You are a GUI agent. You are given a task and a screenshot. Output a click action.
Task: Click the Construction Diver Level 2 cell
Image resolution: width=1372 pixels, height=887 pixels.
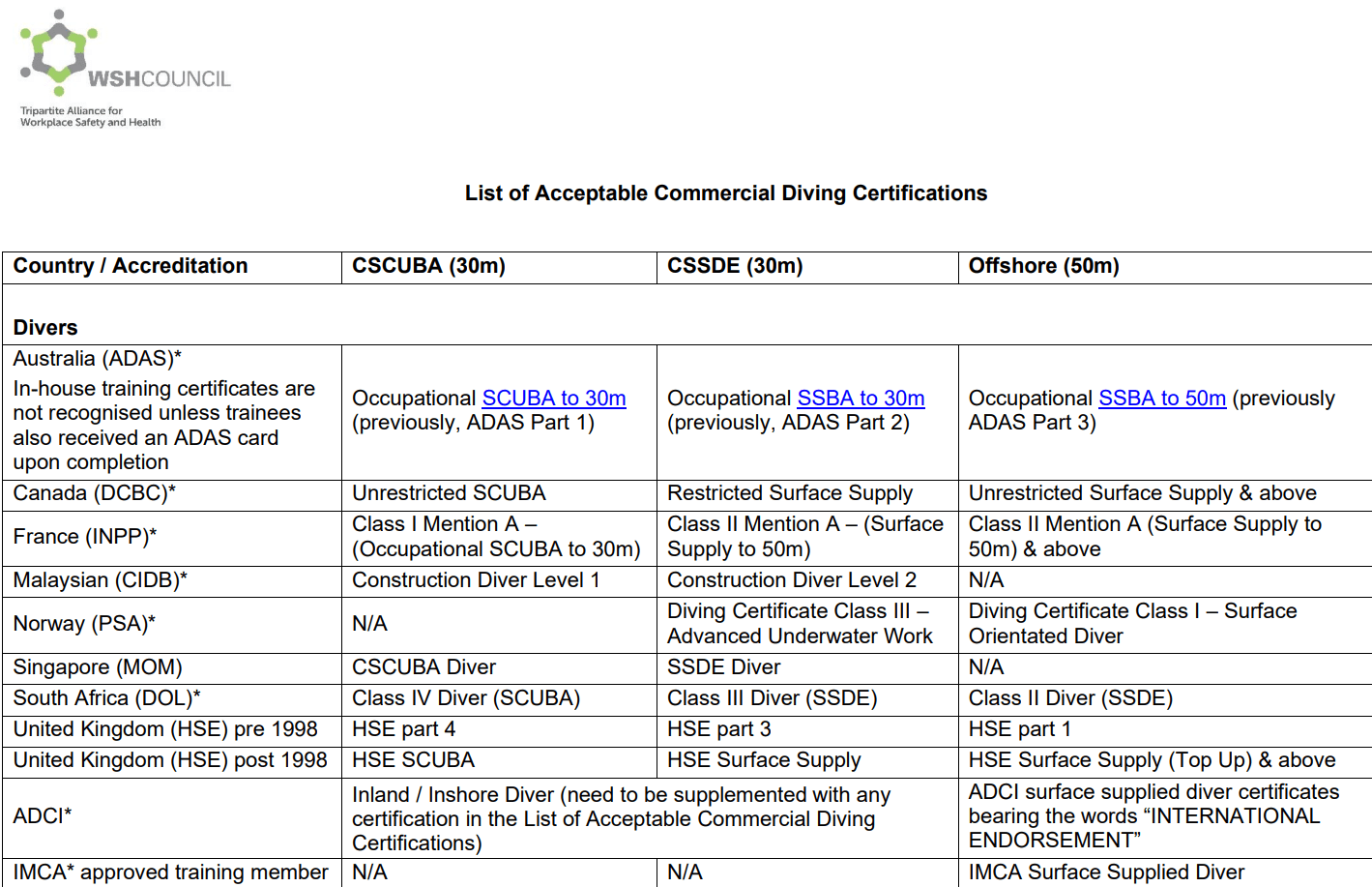click(x=791, y=580)
